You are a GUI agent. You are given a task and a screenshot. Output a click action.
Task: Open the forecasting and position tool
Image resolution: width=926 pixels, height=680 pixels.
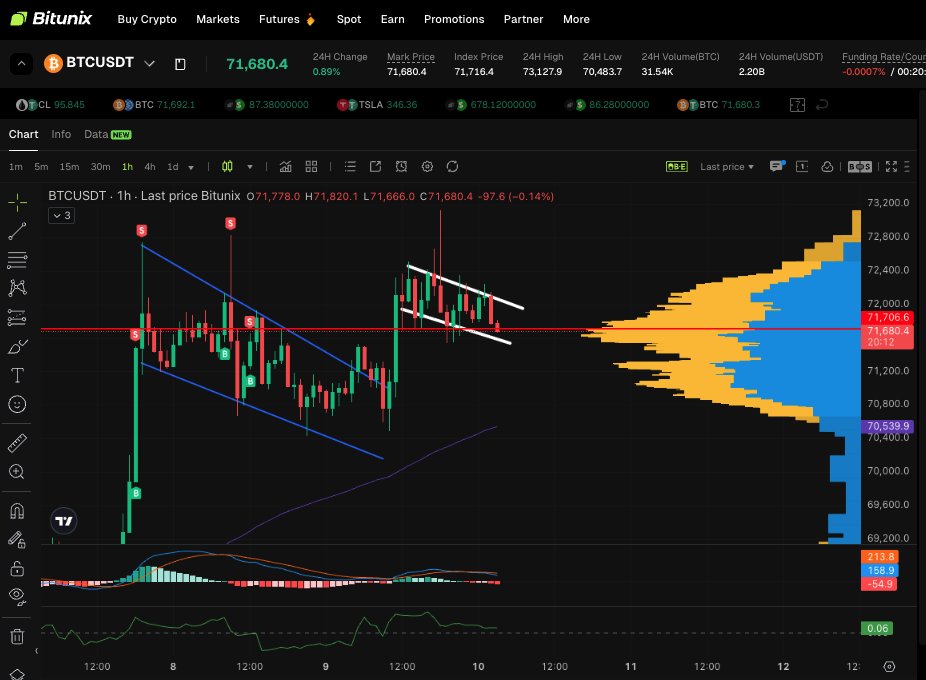pyautogui.click(x=17, y=317)
